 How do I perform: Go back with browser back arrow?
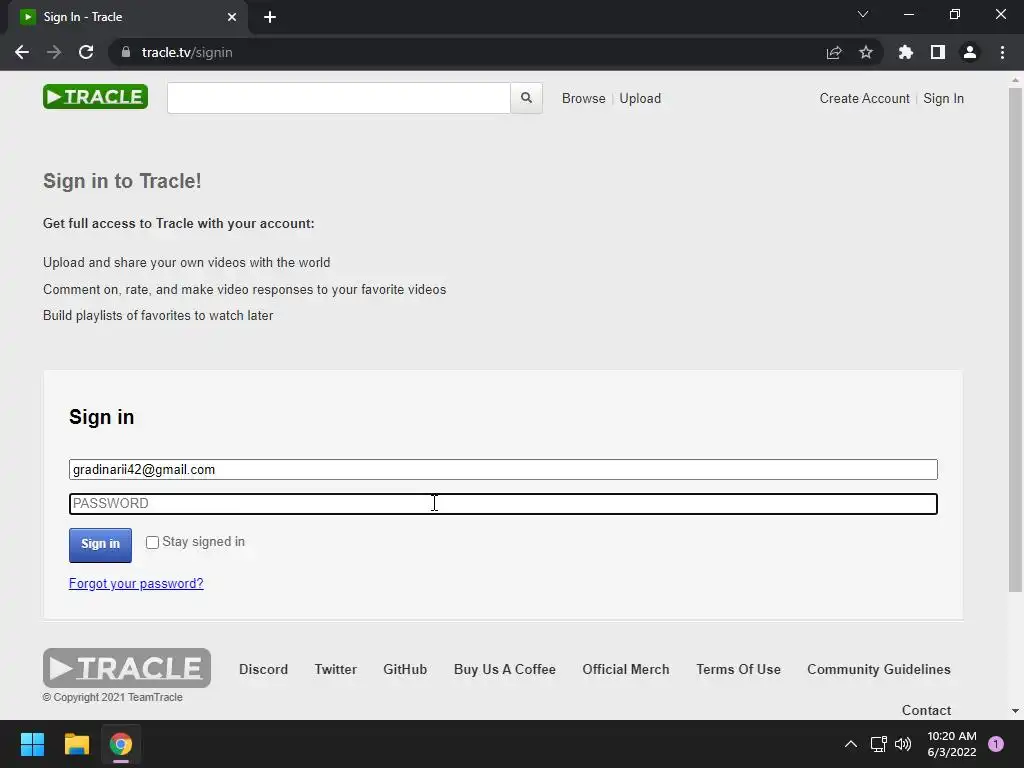[x=22, y=52]
